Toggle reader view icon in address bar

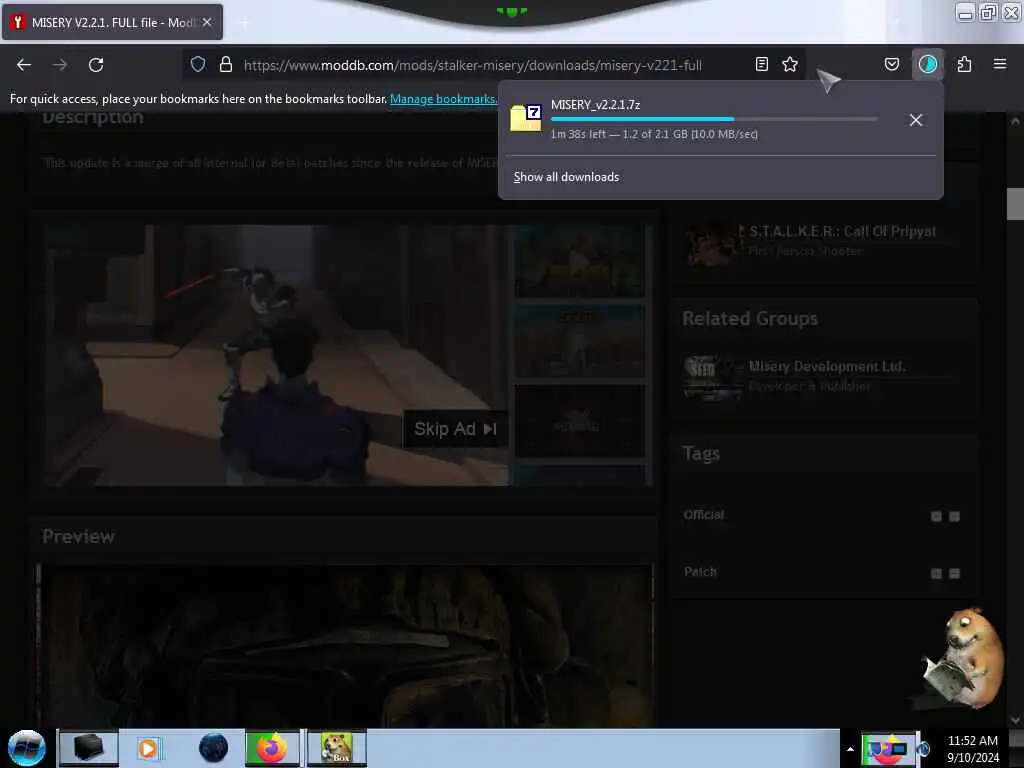761,64
